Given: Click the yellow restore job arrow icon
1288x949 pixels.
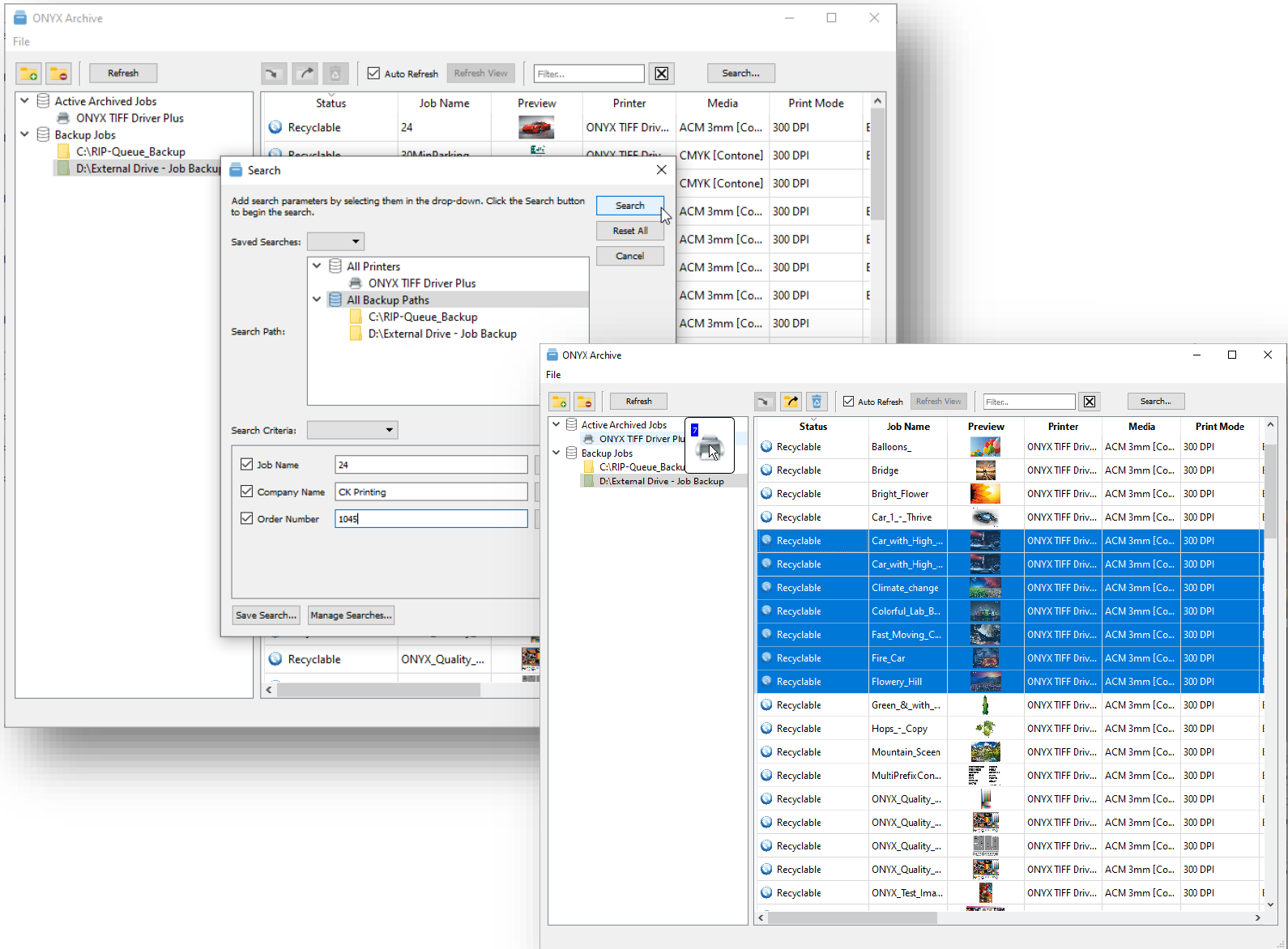Looking at the screenshot, I should (x=791, y=402).
